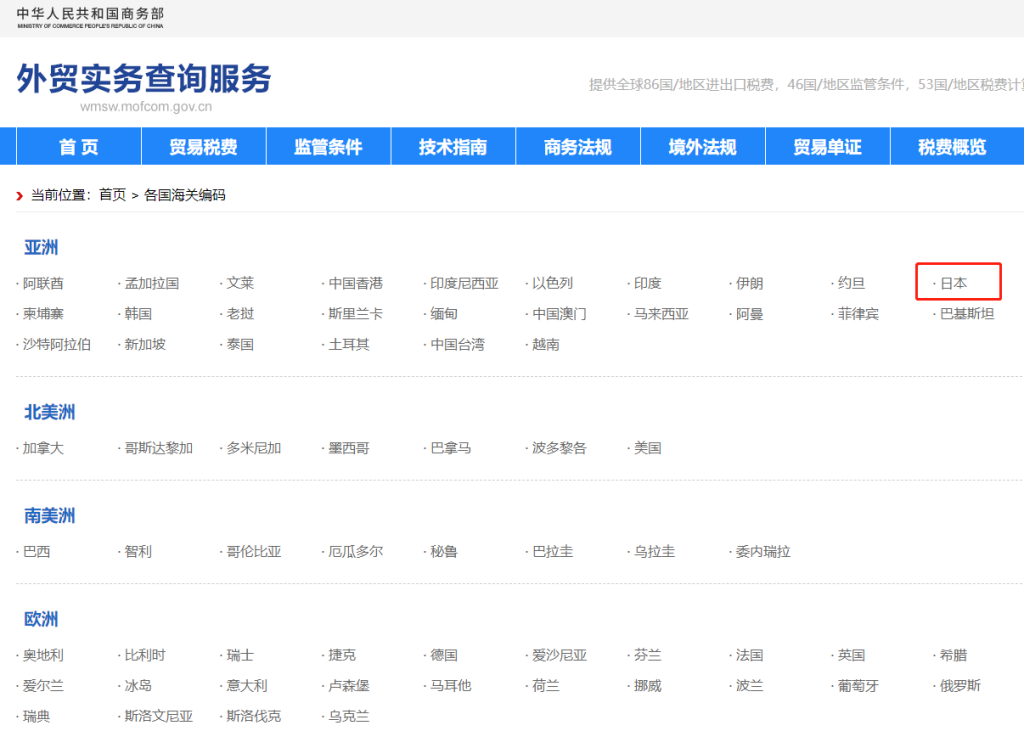1024x748 pixels.
Task: Select the country 厄瓜多尔
Action: pos(355,551)
